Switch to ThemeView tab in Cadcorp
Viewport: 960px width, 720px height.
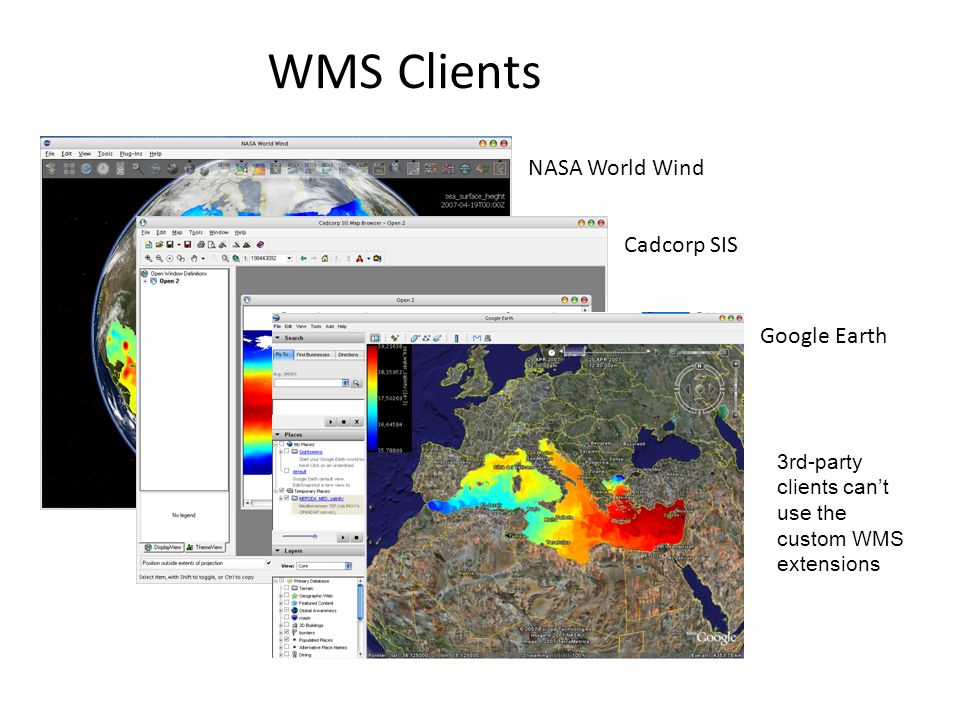tap(205, 547)
